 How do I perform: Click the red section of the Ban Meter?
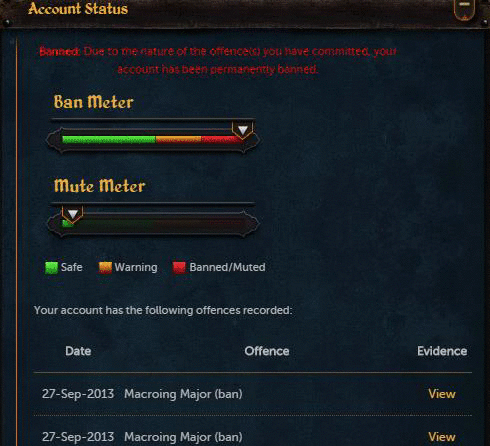pyautogui.click(x=222, y=139)
